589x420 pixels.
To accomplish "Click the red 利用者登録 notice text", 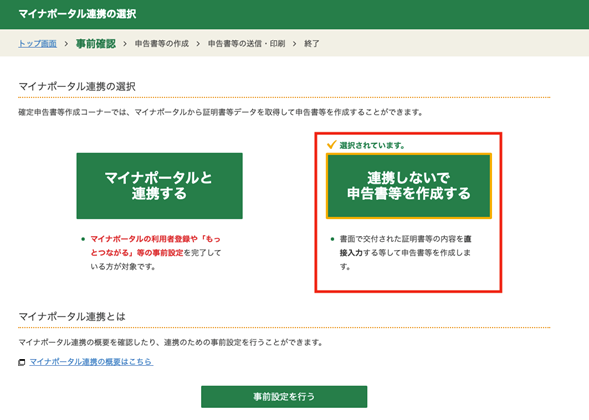I will click(x=155, y=246).
